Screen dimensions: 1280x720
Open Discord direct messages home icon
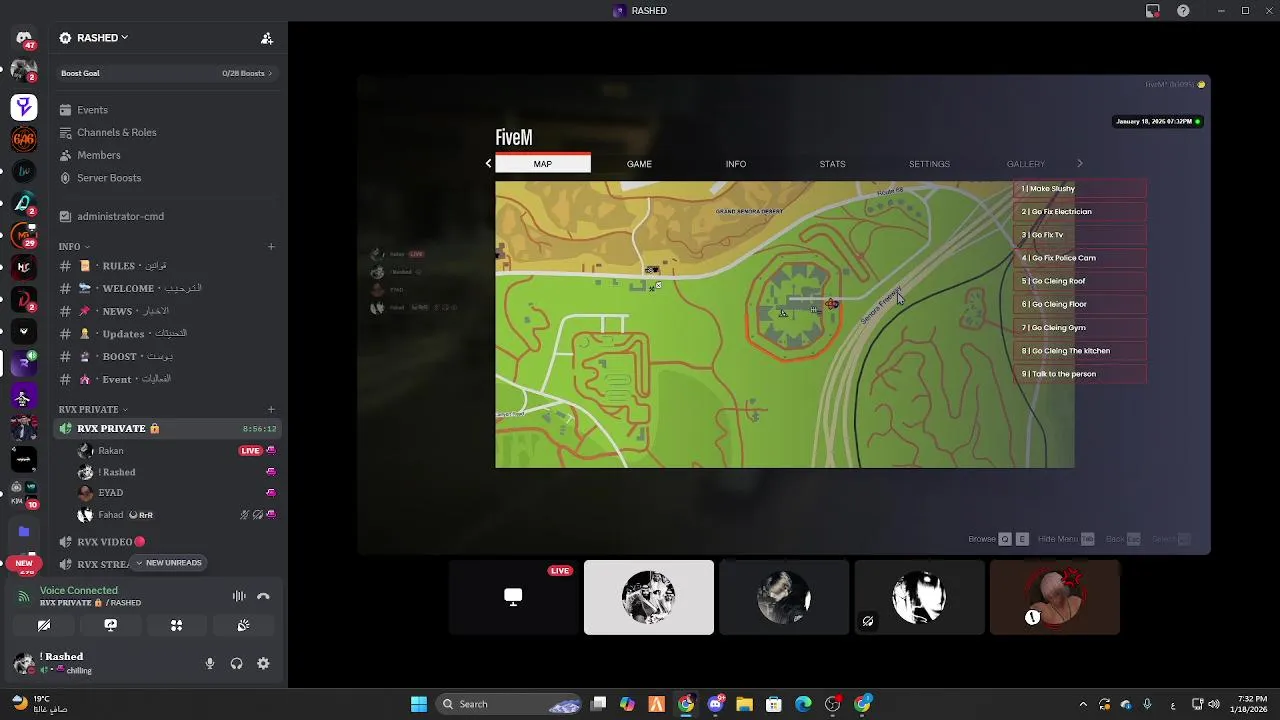pyautogui.click(x=24, y=38)
